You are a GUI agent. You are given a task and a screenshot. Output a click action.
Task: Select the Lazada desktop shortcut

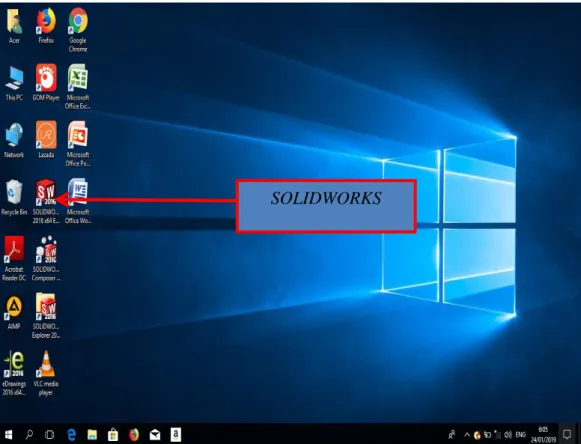tap(46, 140)
